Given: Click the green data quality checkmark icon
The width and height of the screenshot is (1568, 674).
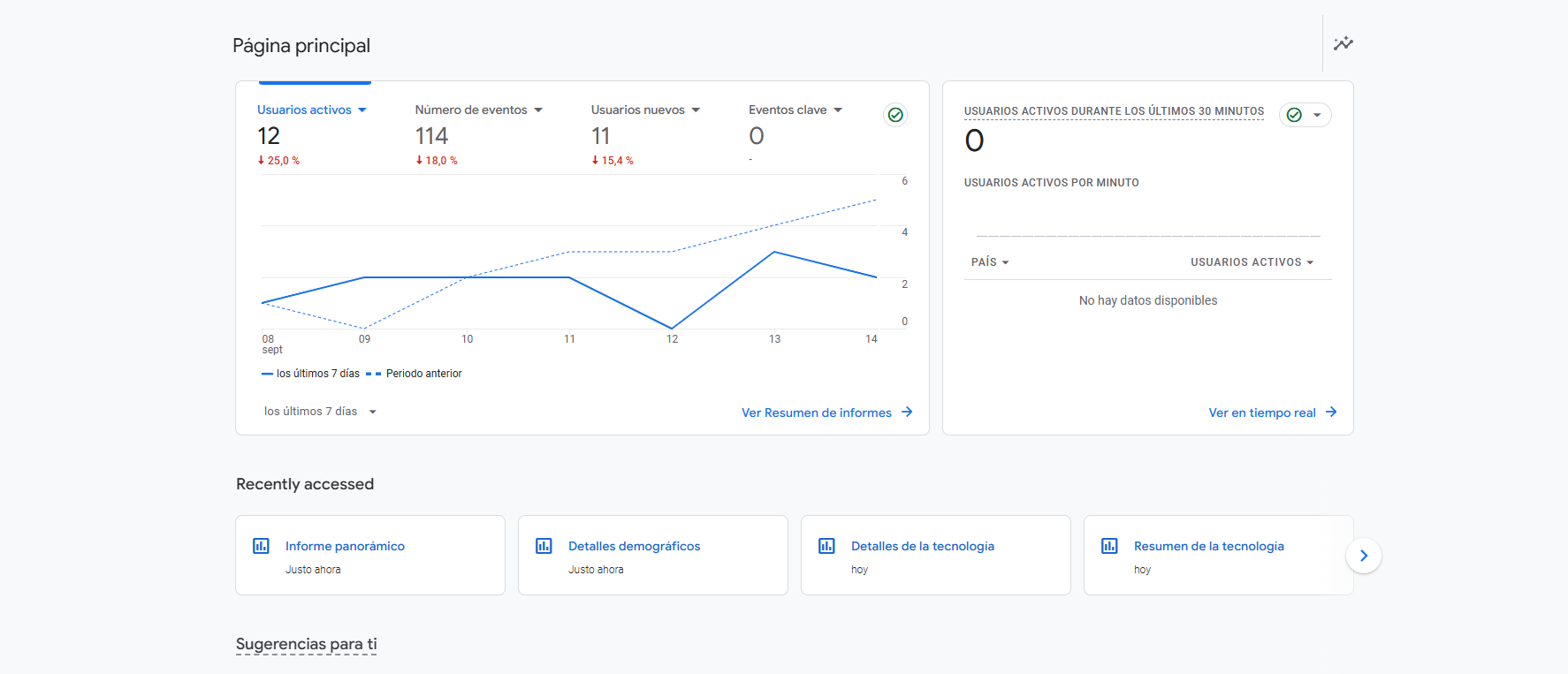Looking at the screenshot, I should pos(894,115).
